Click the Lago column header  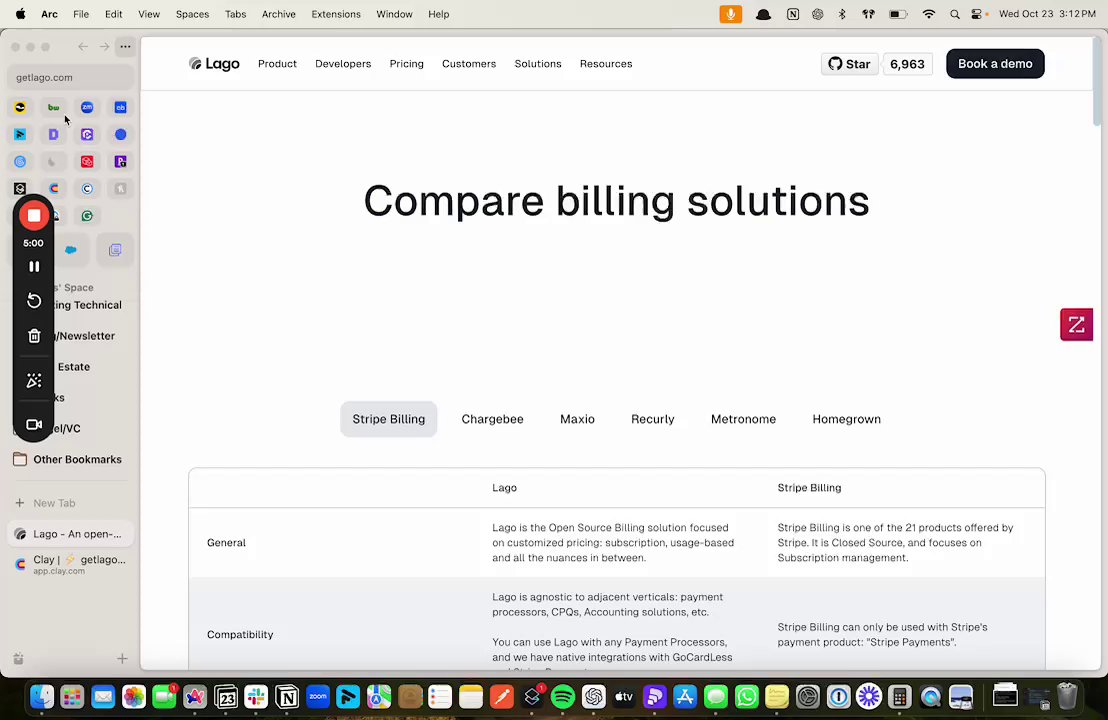(x=505, y=488)
